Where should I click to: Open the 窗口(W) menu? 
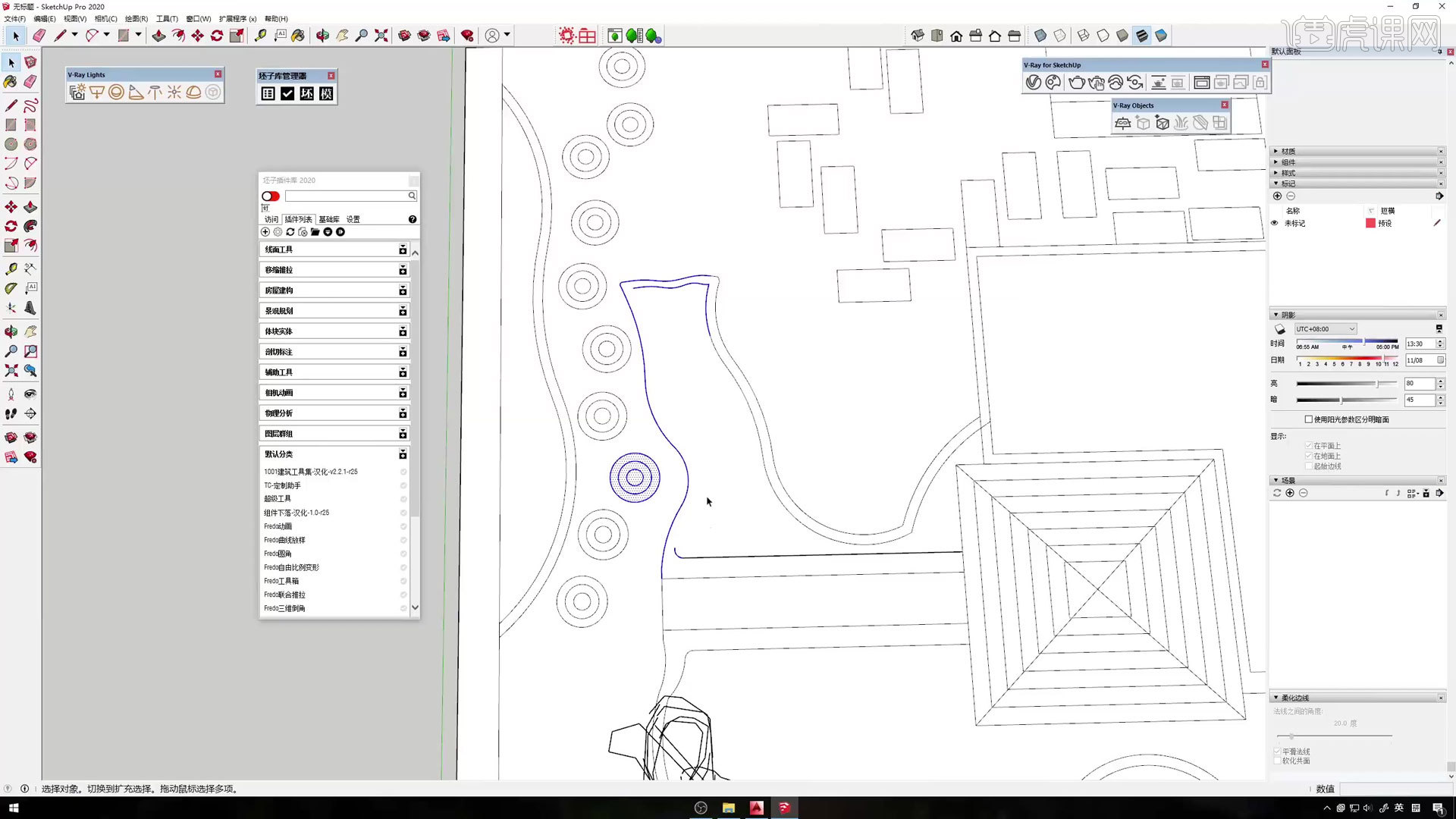(x=198, y=19)
